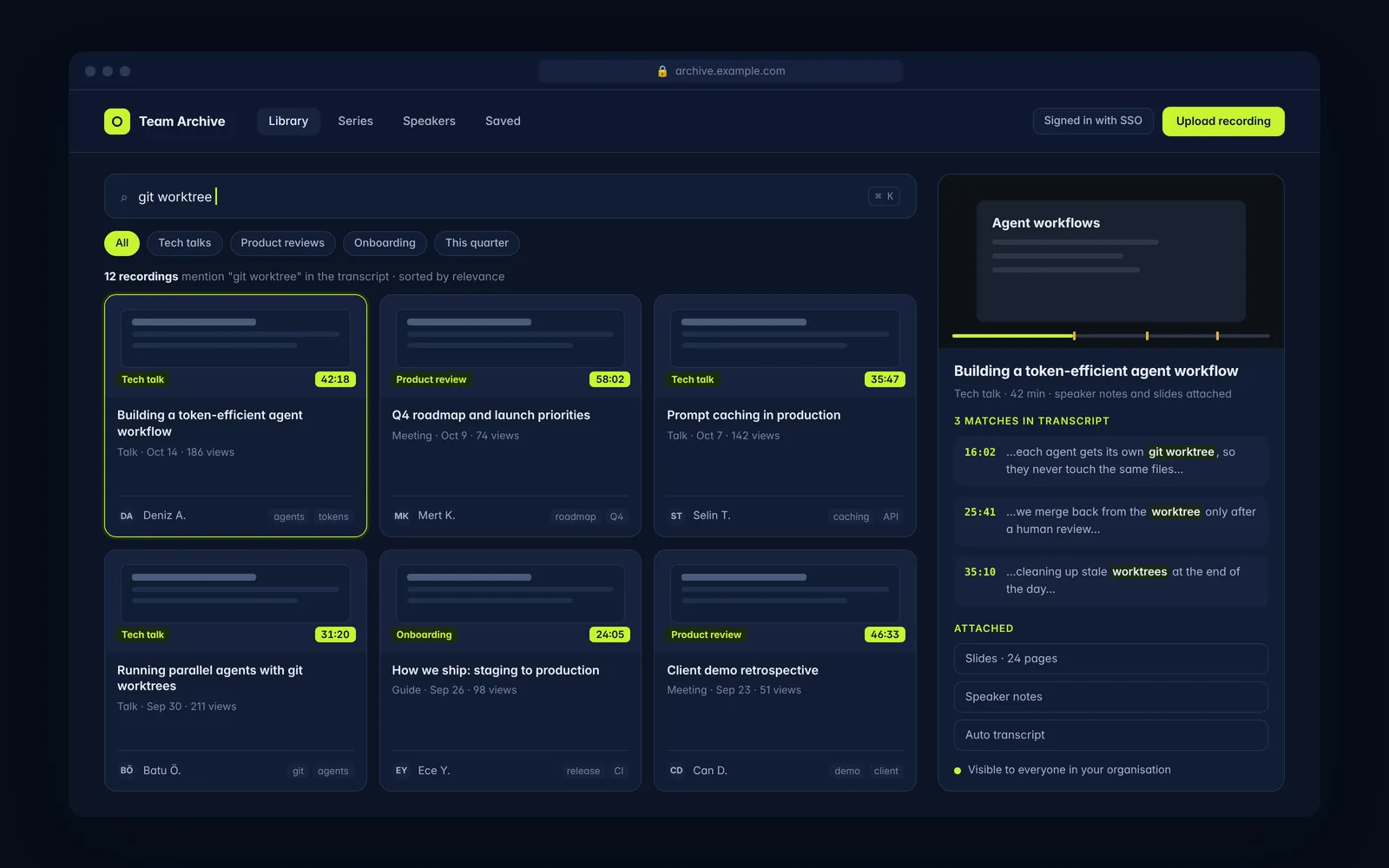
Task: Open Running parallel agents with git worktrees
Action: point(235,670)
